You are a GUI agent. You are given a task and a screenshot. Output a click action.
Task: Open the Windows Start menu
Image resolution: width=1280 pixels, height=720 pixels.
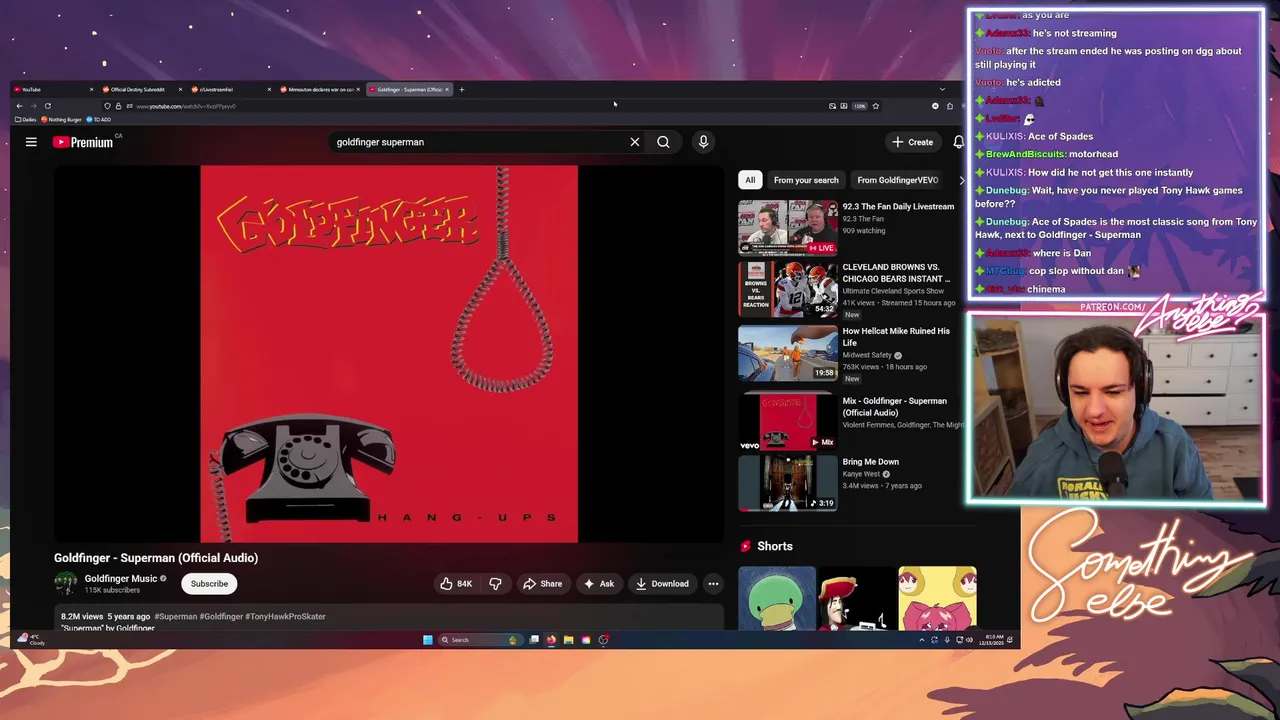pyautogui.click(x=427, y=640)
